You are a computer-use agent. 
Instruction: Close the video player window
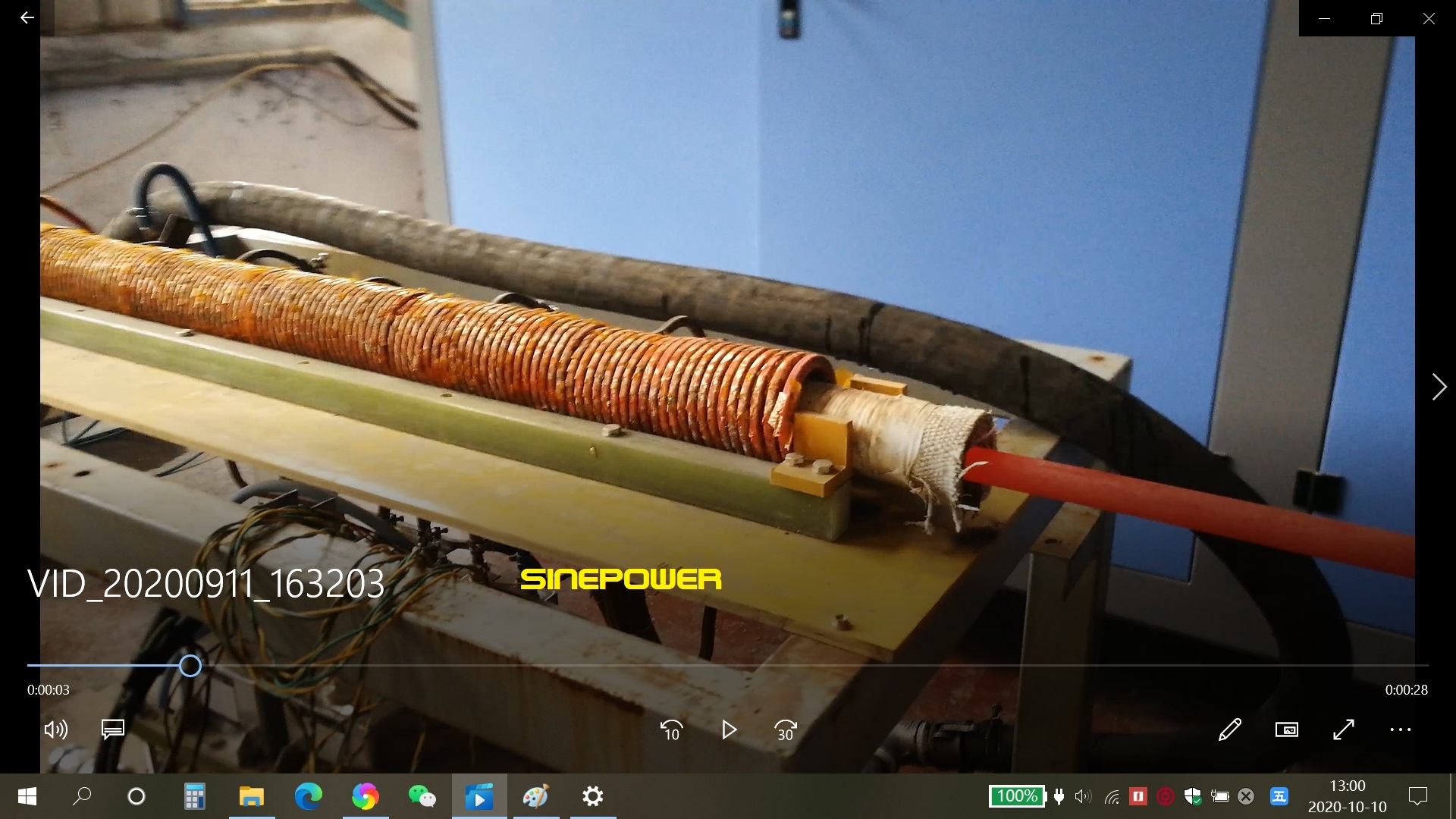[1429, 18]
